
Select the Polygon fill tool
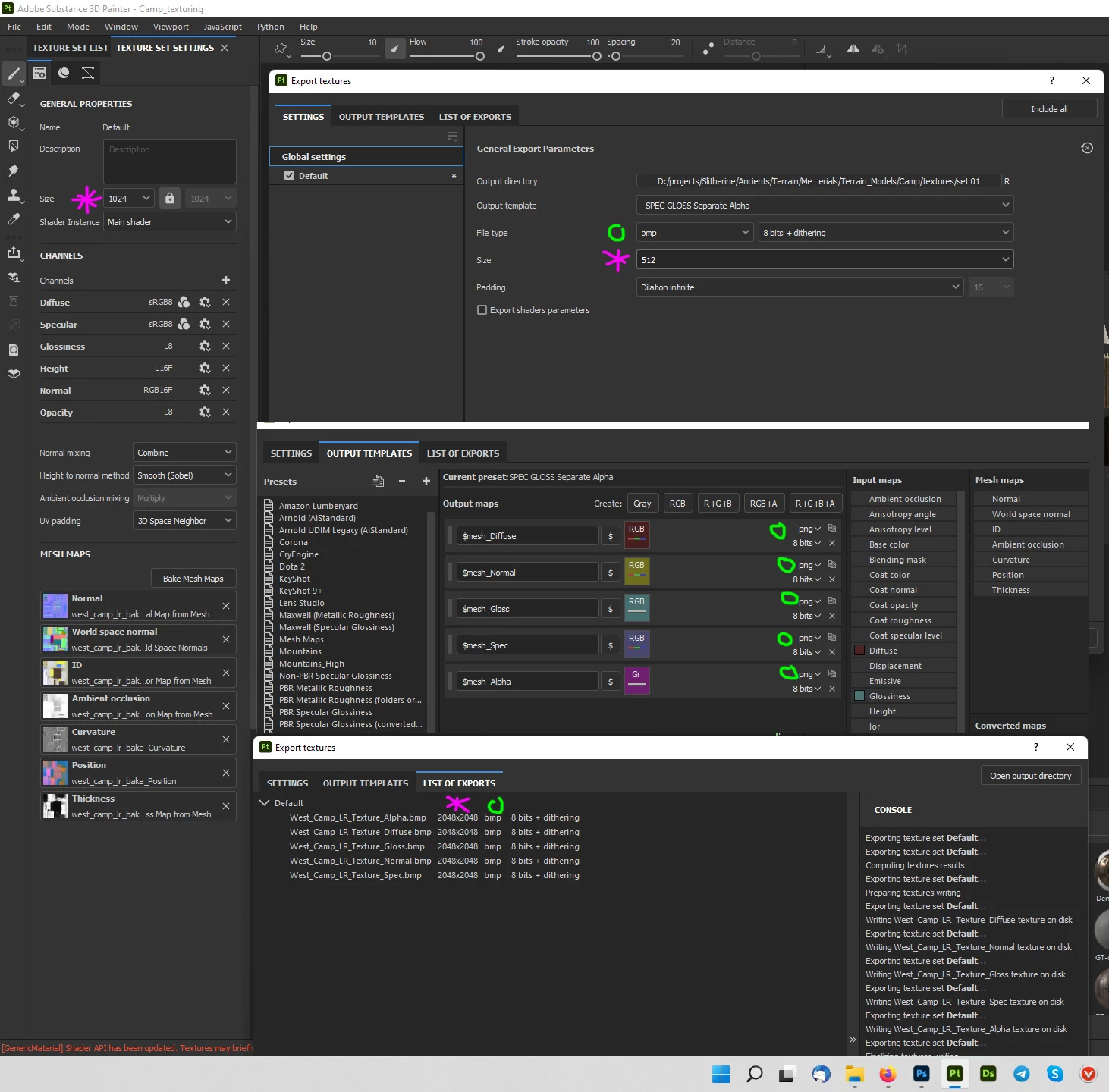pyautogui.click(x=13, y=146)
